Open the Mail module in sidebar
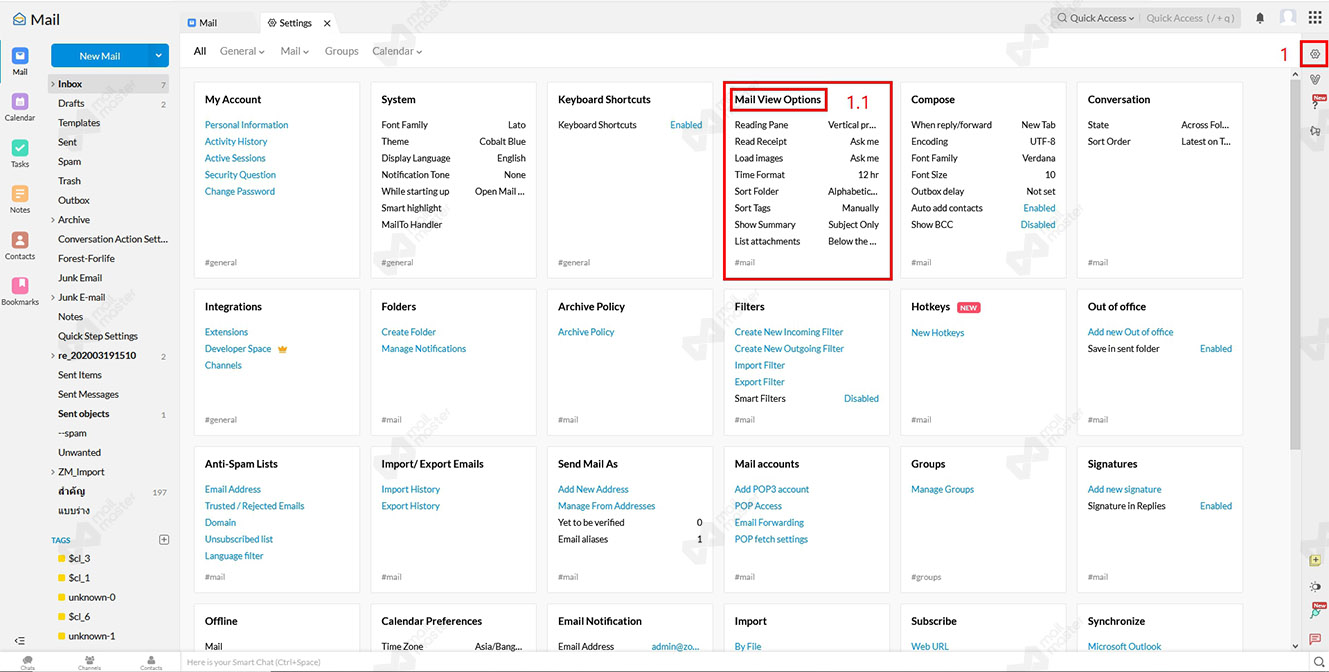Viewport: 1329px width, 672px height. pos(20,62)
